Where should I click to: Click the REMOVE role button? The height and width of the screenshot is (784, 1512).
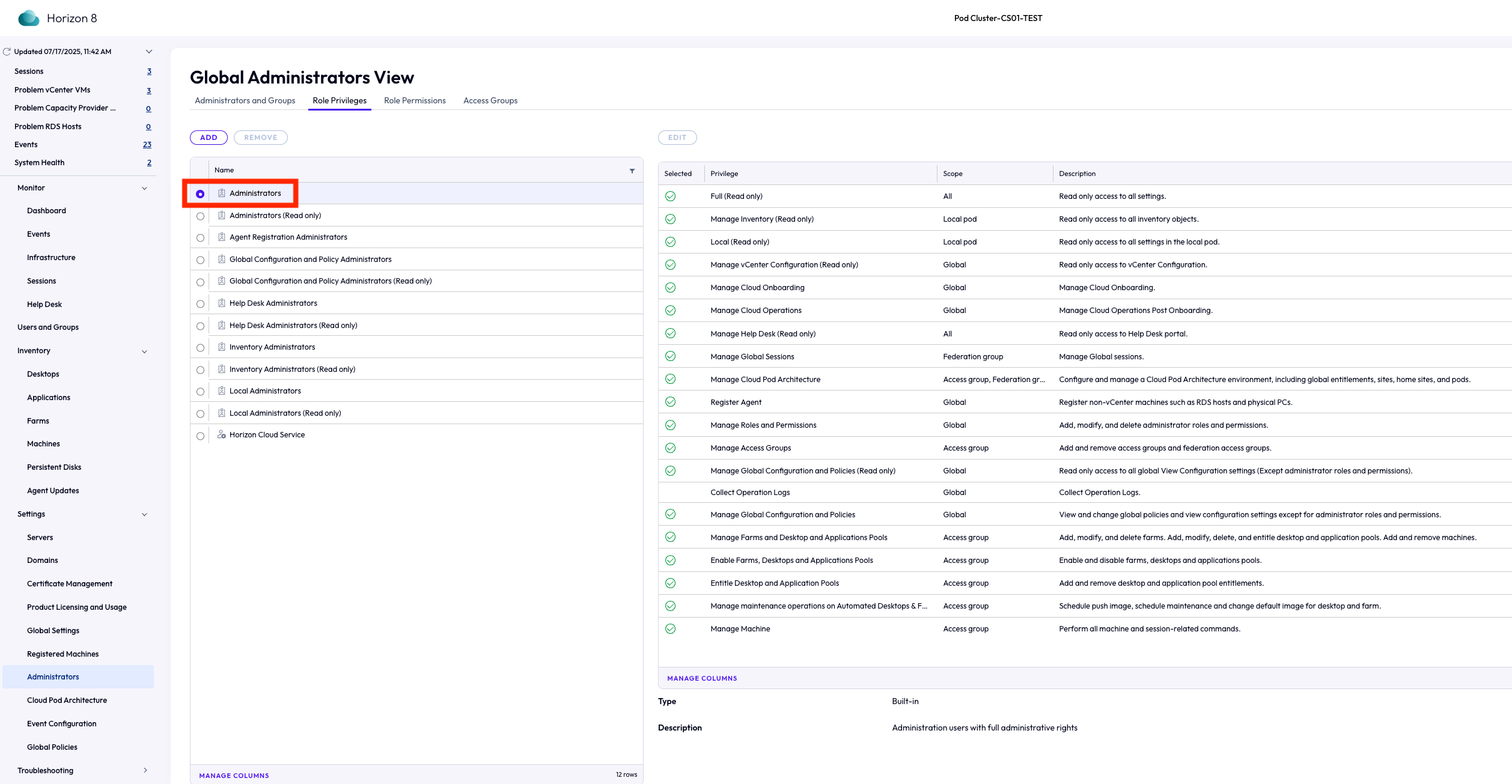tap(261, 138)
